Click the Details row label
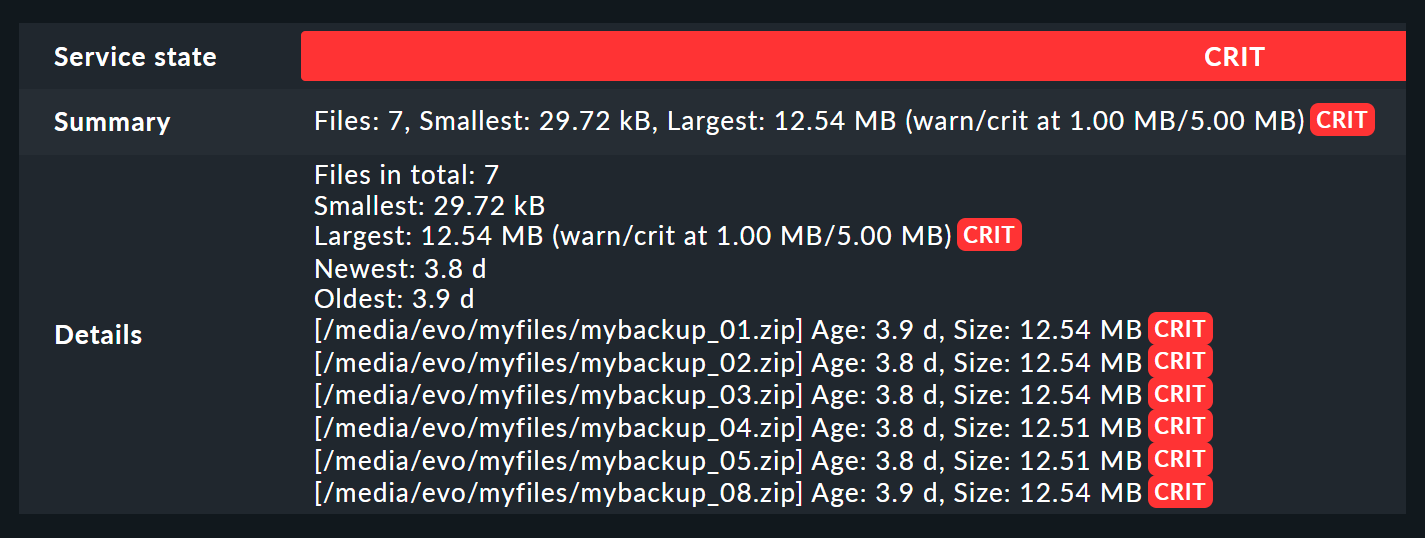 tap(98, 335)
